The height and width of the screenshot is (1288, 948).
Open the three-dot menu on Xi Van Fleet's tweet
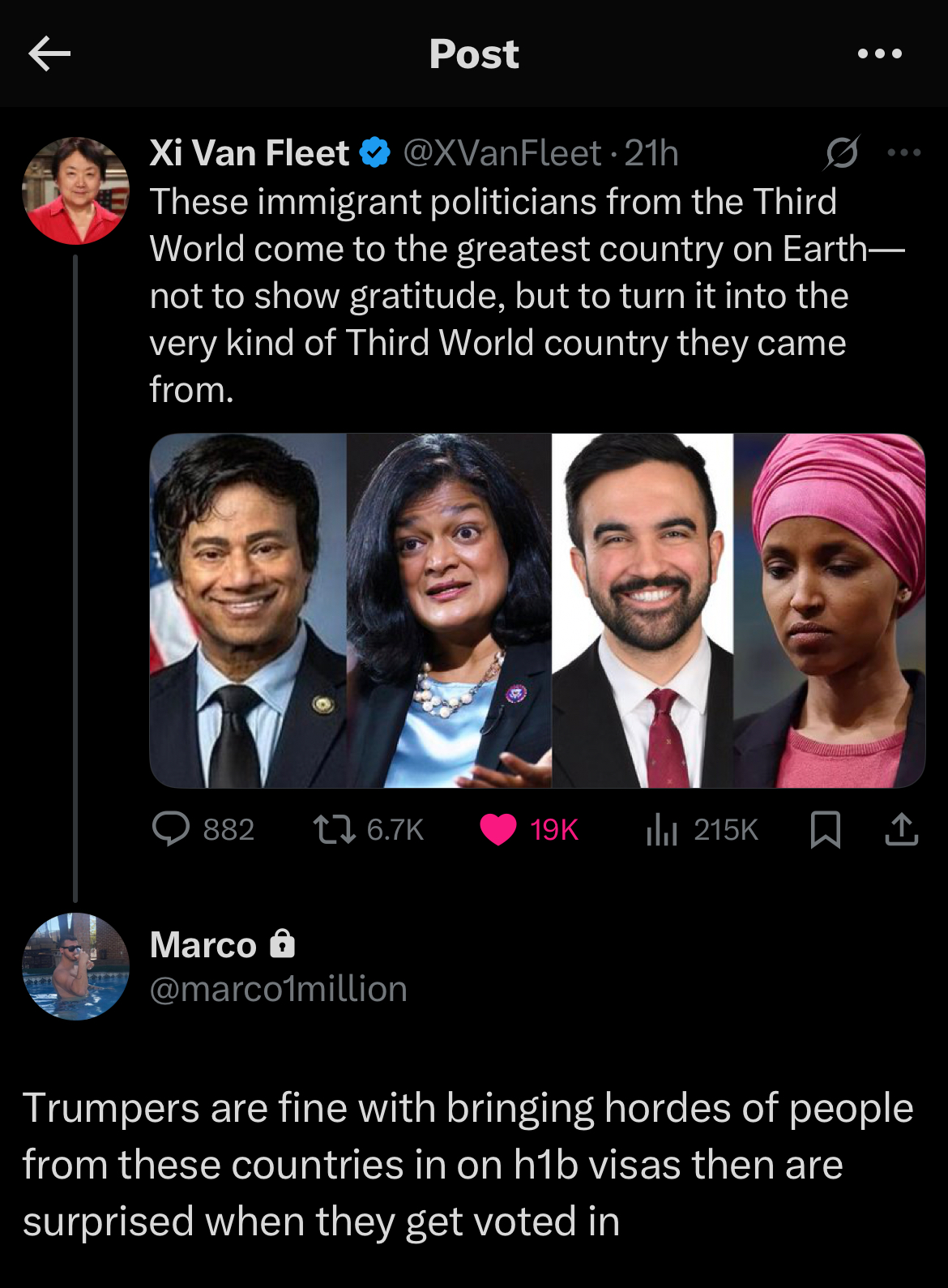(904, 152)
